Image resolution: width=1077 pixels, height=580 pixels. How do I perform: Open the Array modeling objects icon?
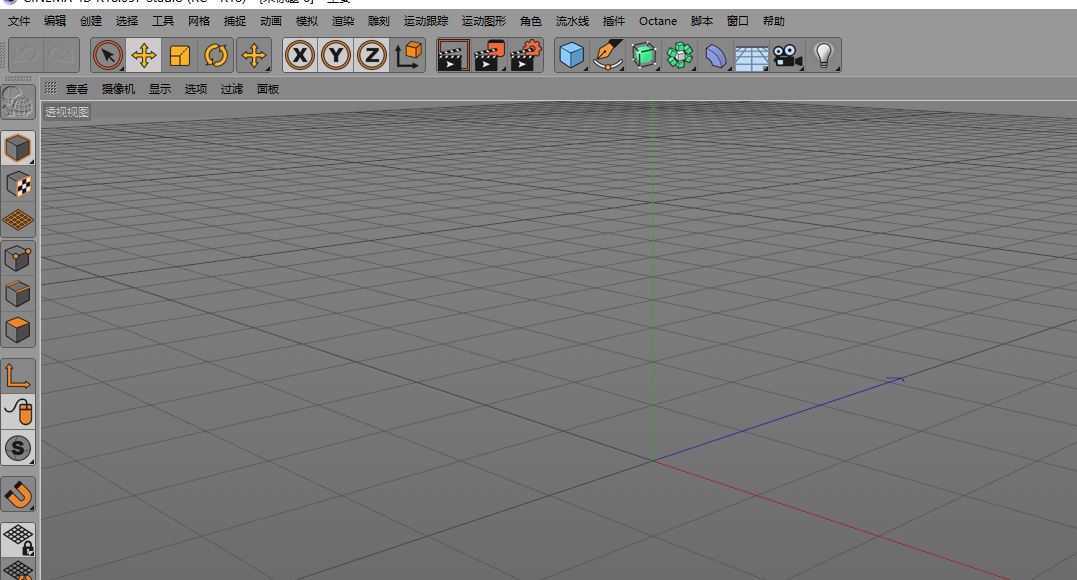point(680,55)
